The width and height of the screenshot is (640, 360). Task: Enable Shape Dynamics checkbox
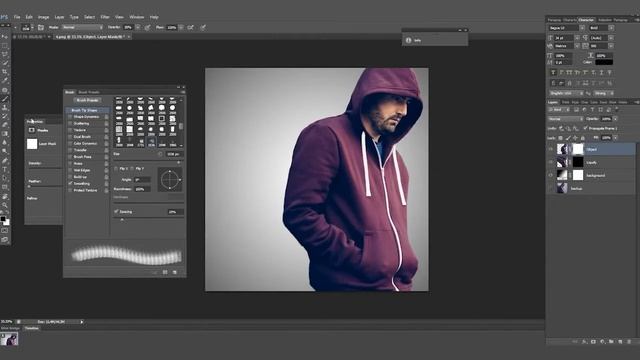pos(70,117)
